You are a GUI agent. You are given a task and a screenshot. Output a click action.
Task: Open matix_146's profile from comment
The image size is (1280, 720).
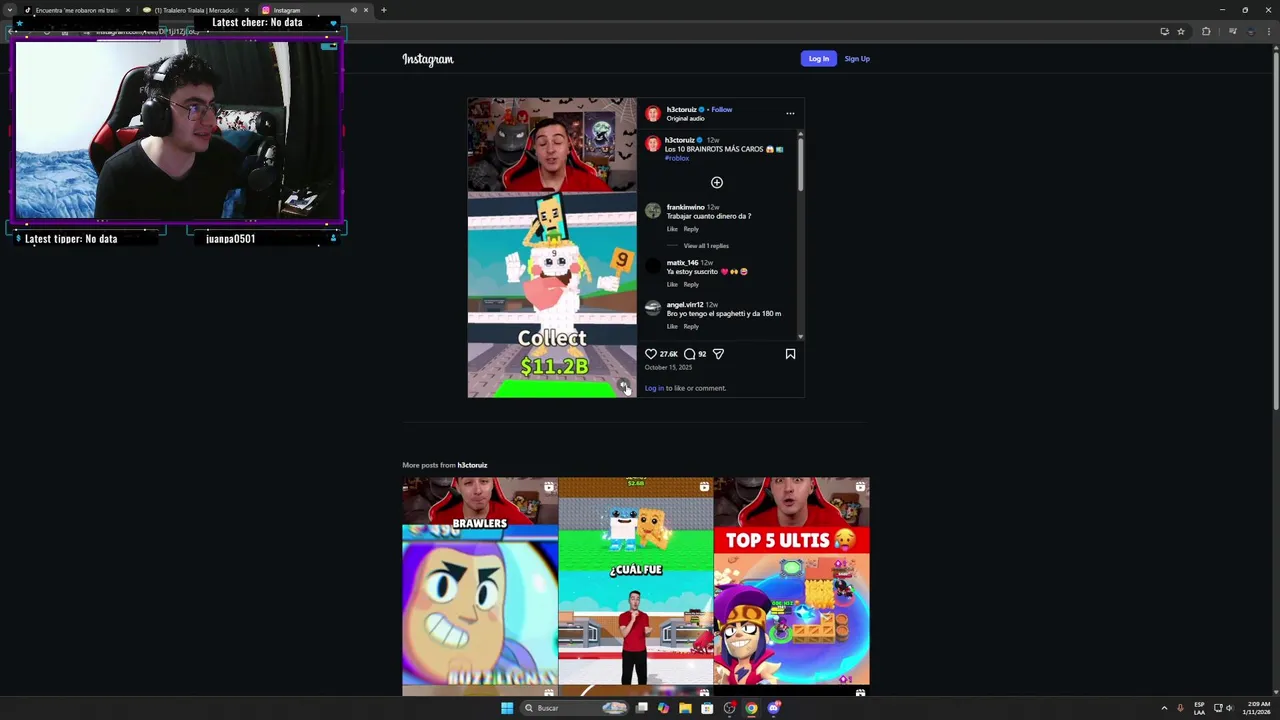[682, 263]
